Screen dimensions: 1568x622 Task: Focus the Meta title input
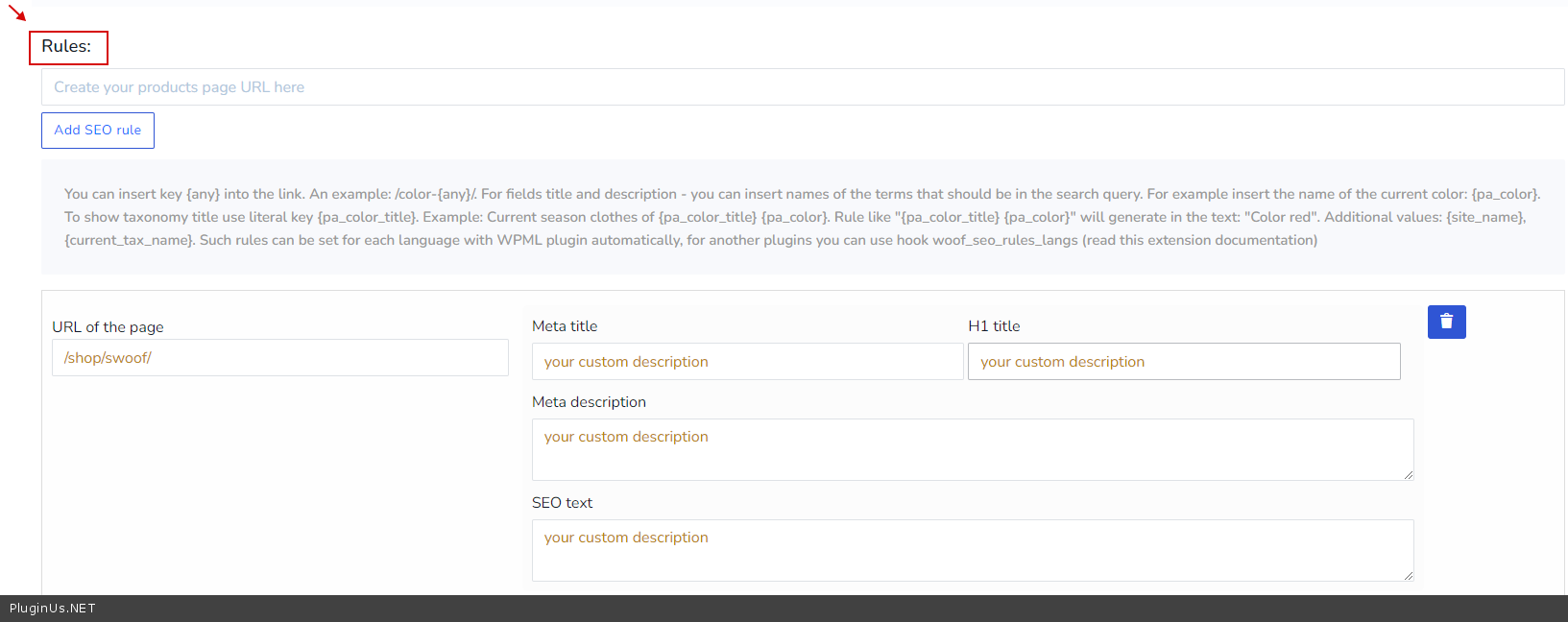coord(747,362)
